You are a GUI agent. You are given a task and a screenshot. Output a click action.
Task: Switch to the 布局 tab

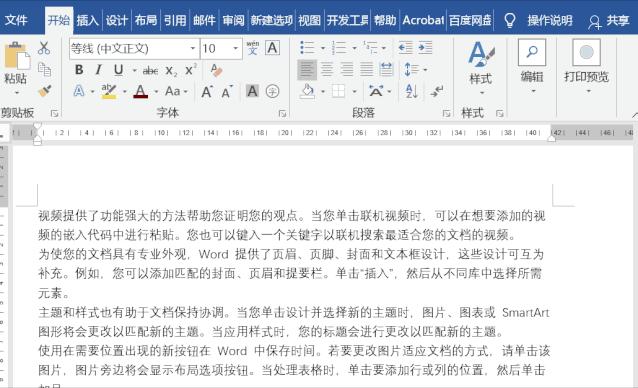146,20
